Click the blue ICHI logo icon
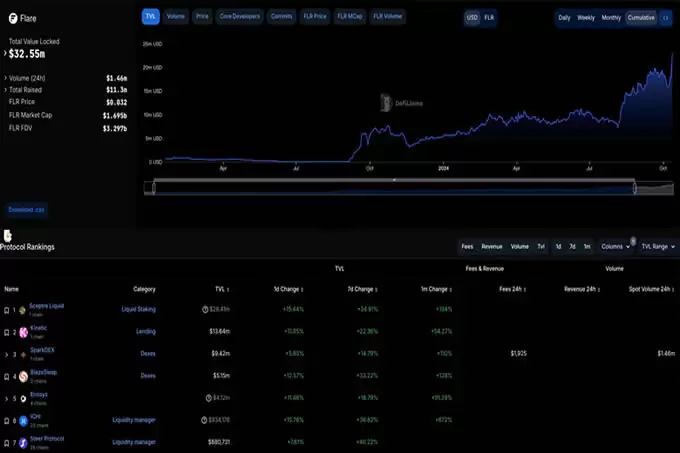The image size is (680, 453). pos(23,421)
